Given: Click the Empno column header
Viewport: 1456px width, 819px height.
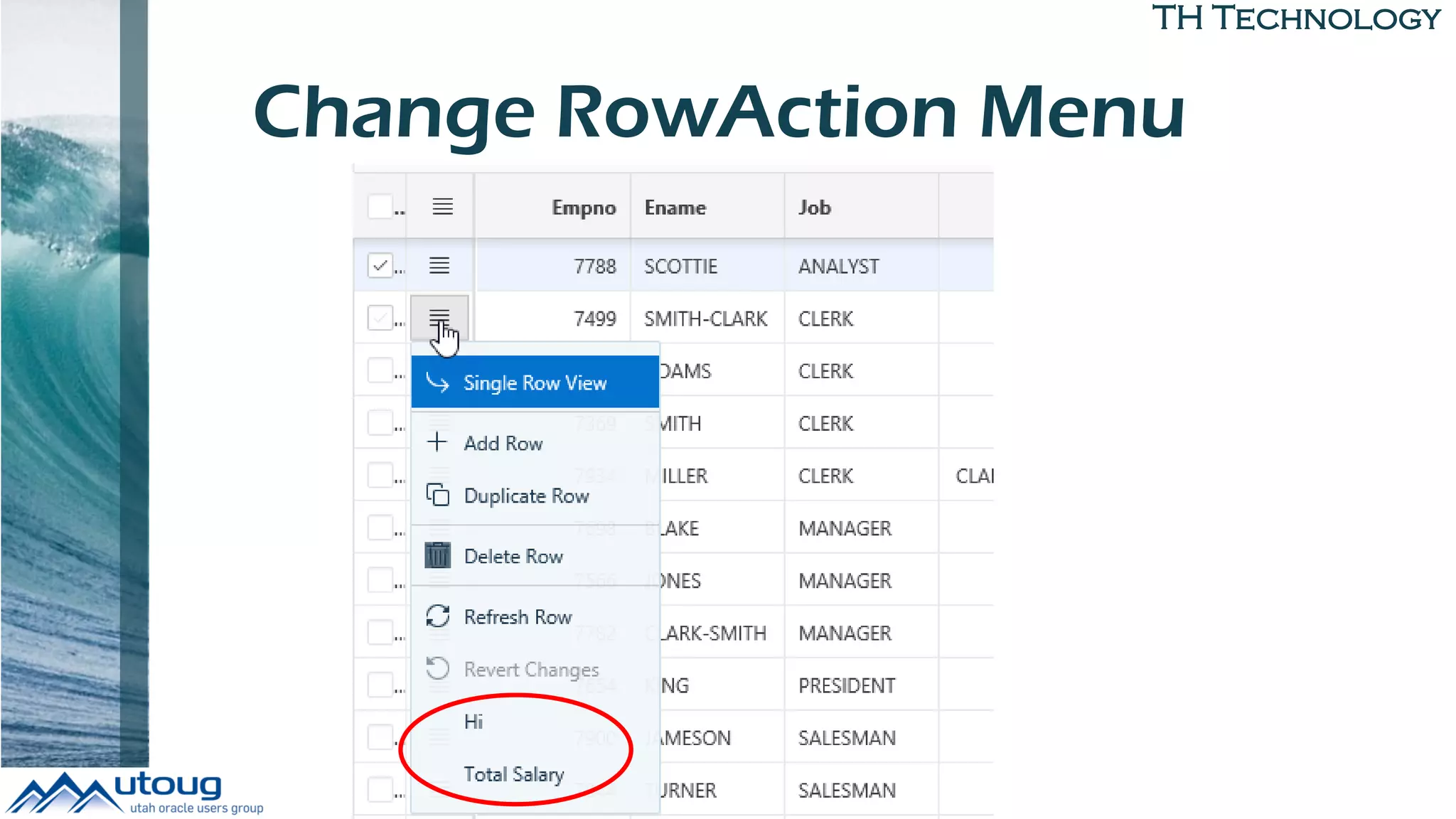Looking at the screenshot, I should [x=553, y=207].
